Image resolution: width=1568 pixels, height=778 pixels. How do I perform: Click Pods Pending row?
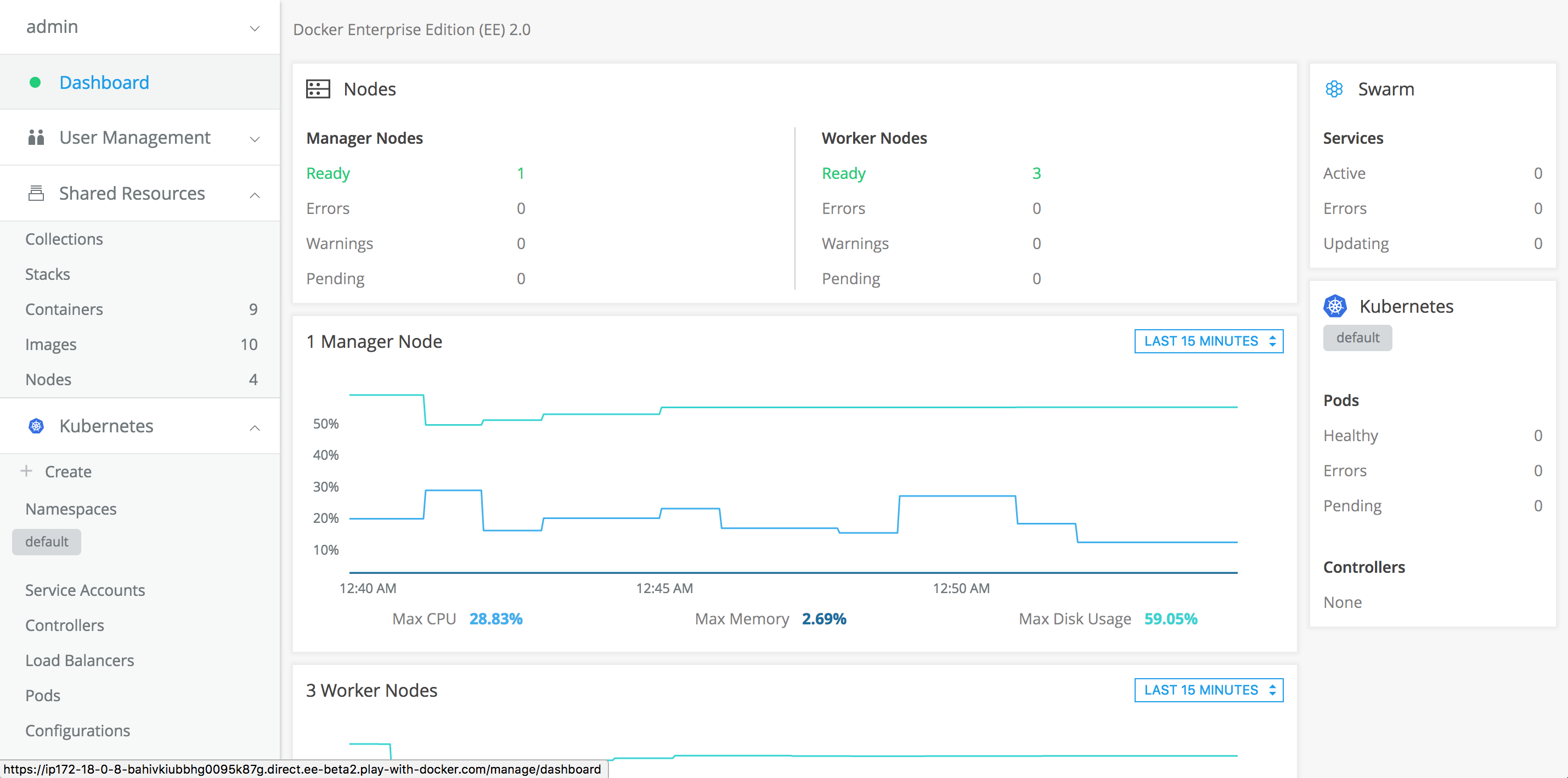1433,505
